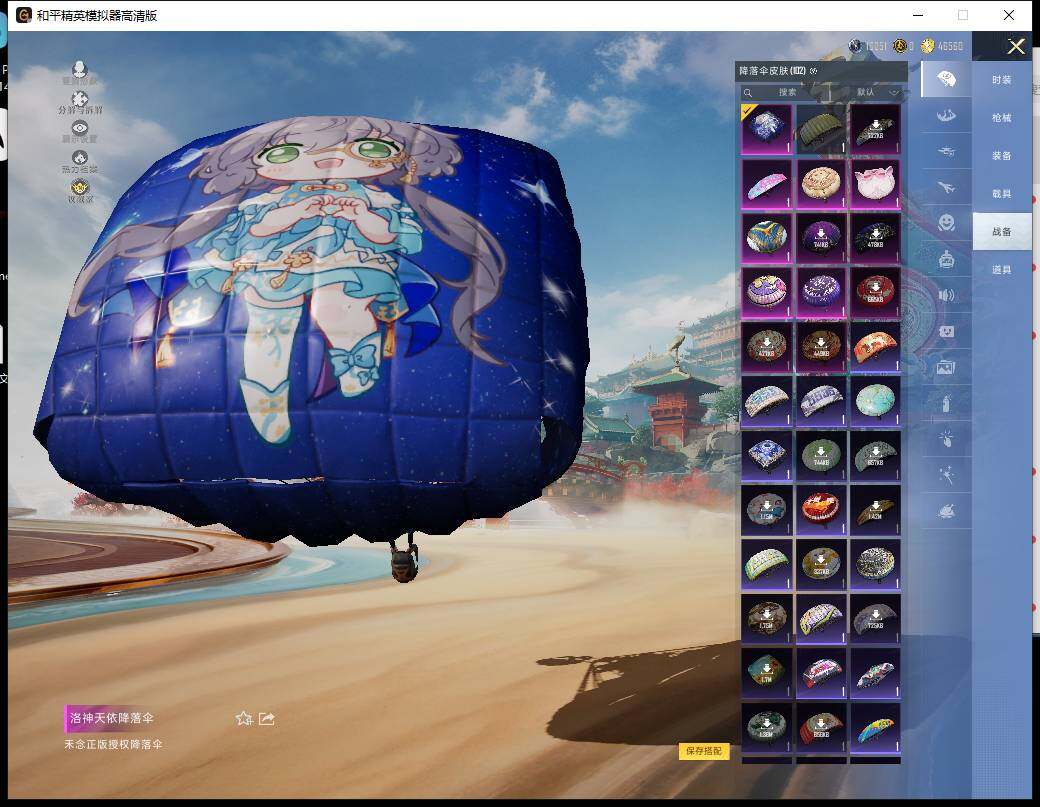Click the gold crest 议事堂 icon

point(80,186)
